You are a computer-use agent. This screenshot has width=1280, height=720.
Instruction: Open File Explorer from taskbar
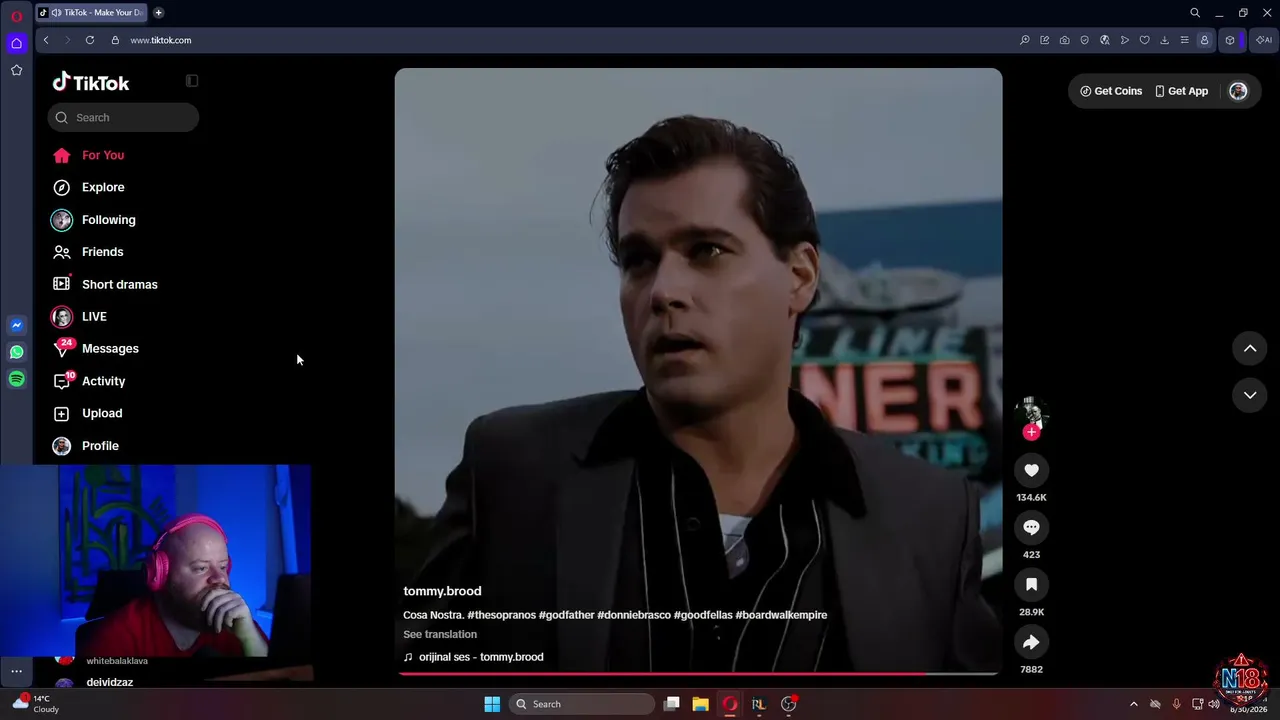tap(700, 704)
